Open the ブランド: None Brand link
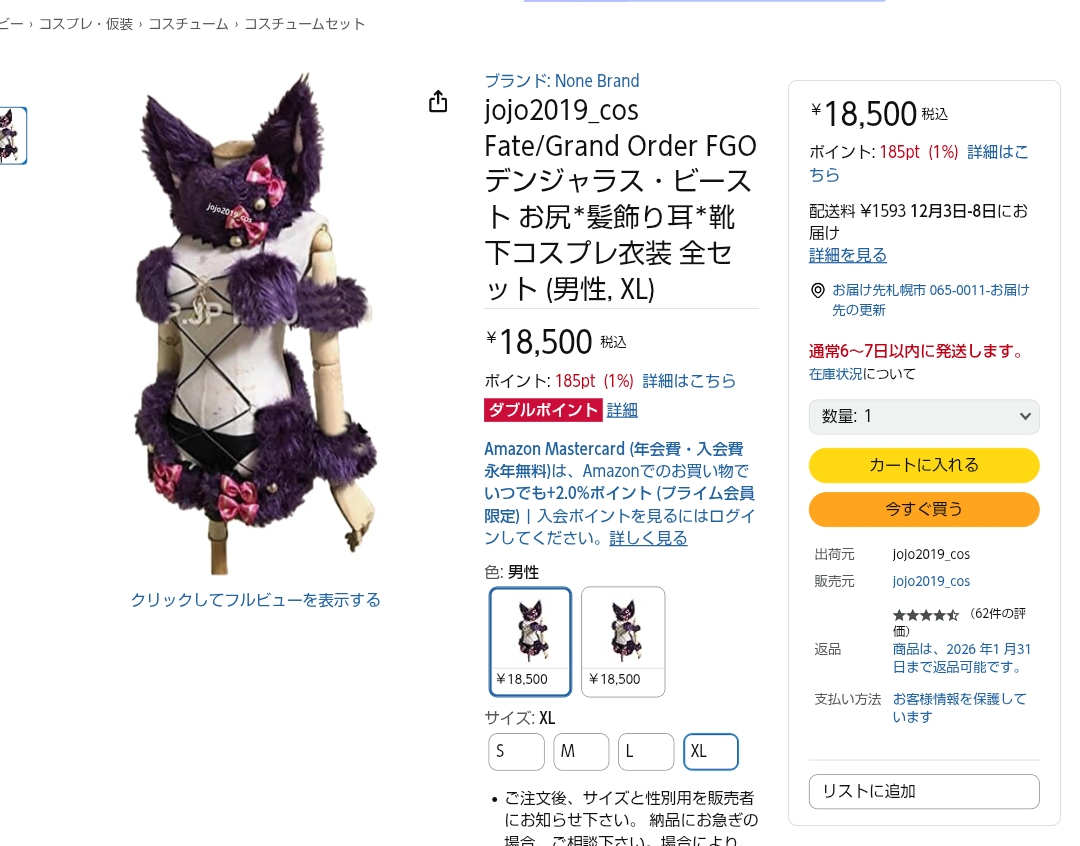Image resolution: width=1080 pixels, height=846 pixels. coord(562,81)
